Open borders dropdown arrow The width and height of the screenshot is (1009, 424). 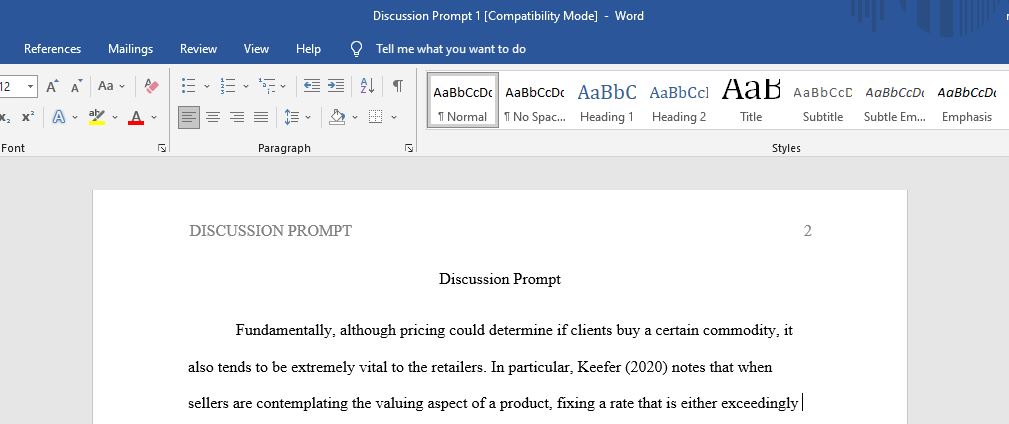(394, 117)
